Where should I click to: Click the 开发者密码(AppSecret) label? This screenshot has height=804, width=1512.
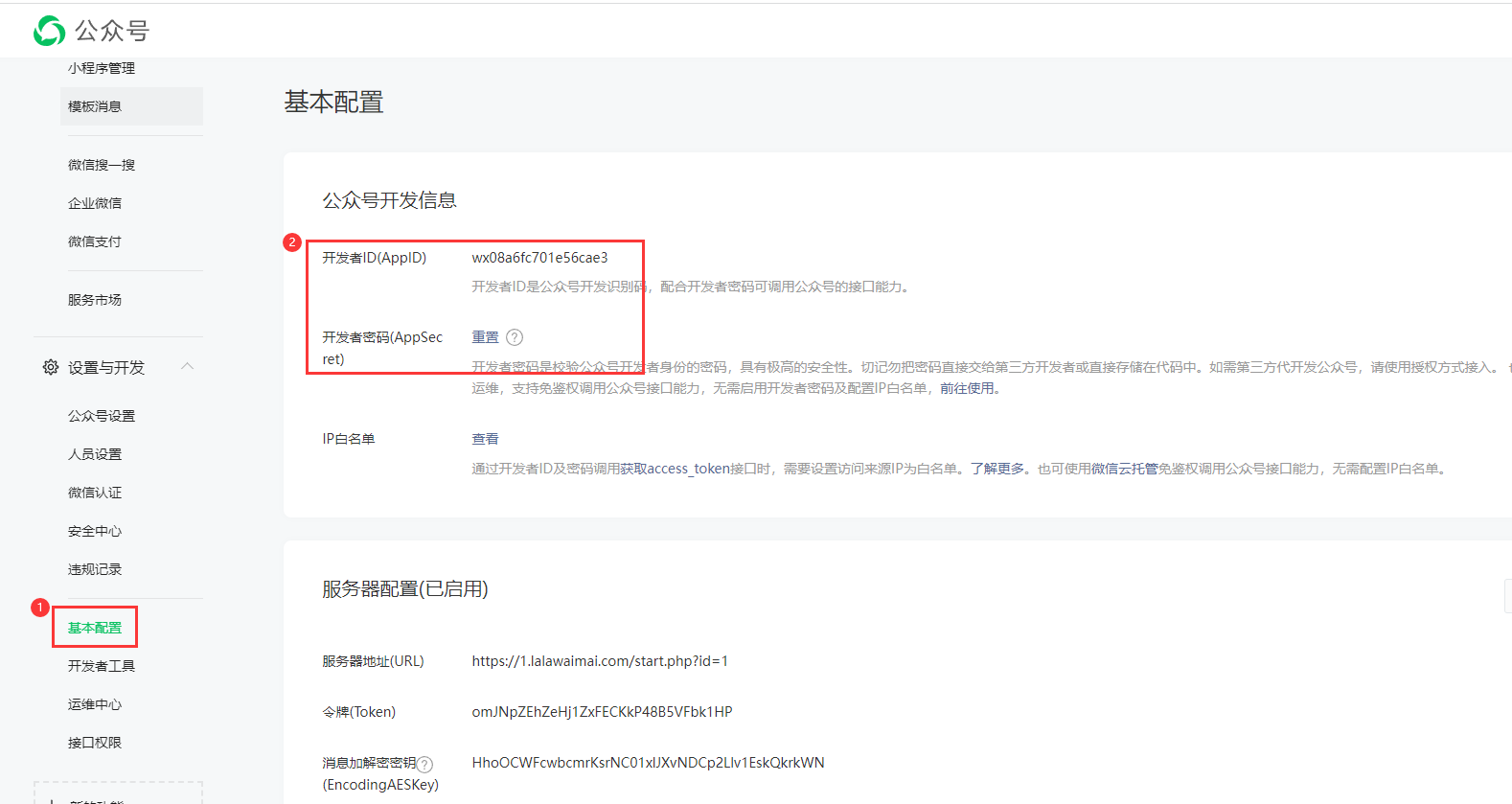coord(382,348)
